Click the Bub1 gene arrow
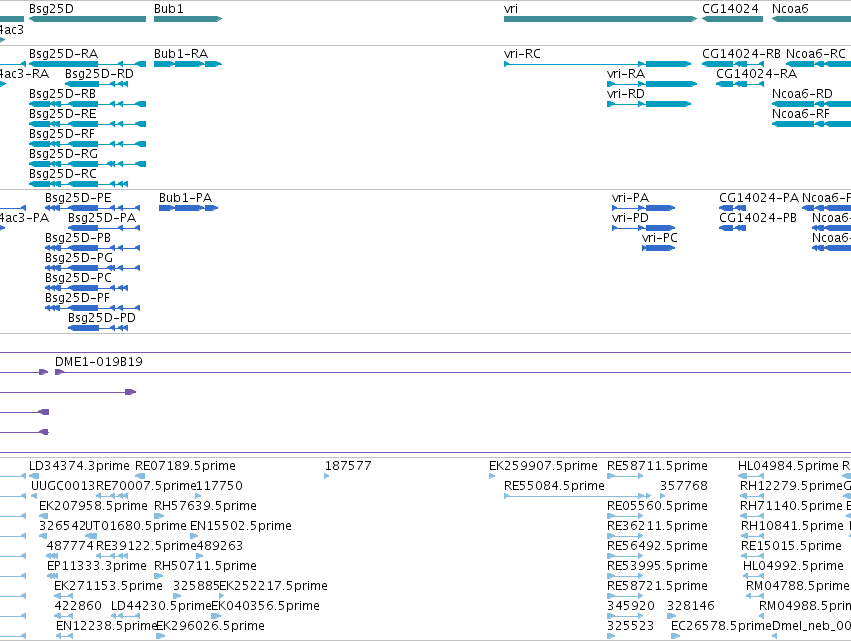Image resolution: width=851 pixels, height=641 pixels. click(x=188, y=19)
